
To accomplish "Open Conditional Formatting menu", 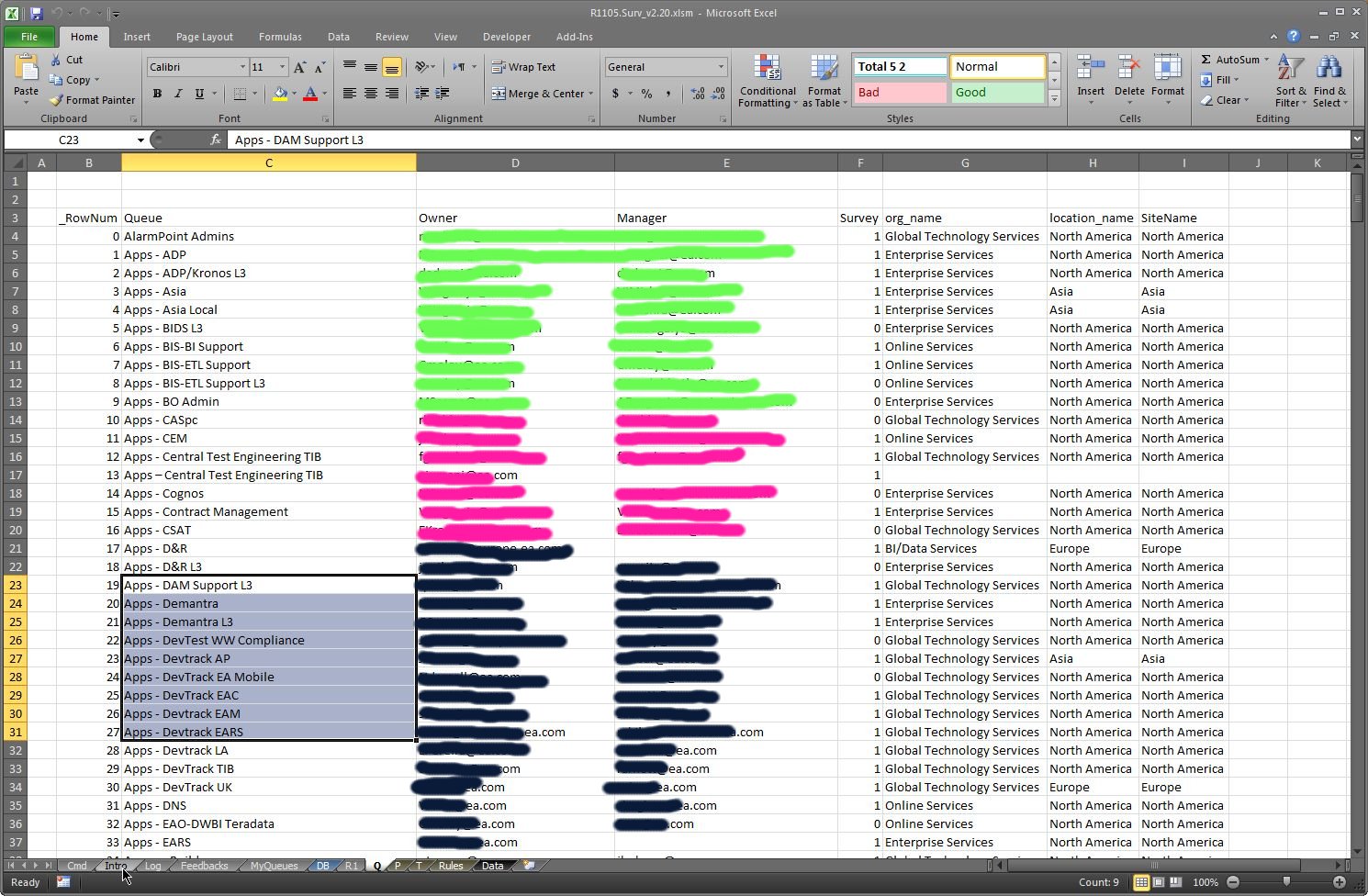I will 768,81.
